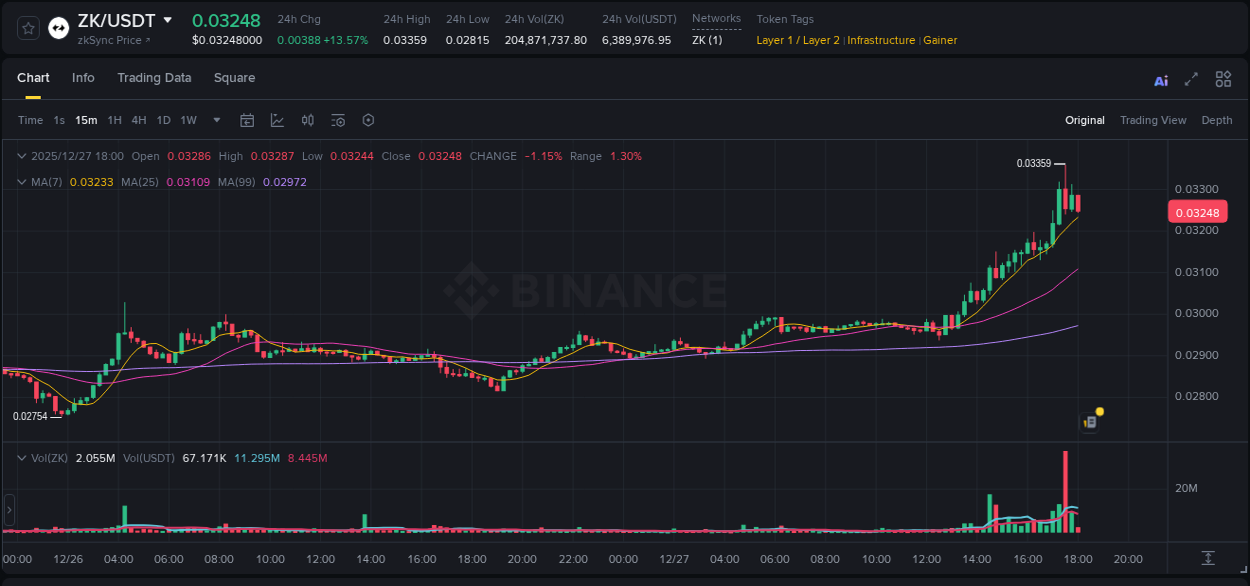Switch to the Trading Data tab
Image resolution: width=1250 pixels, height=586 pixels.
point(154,78)
